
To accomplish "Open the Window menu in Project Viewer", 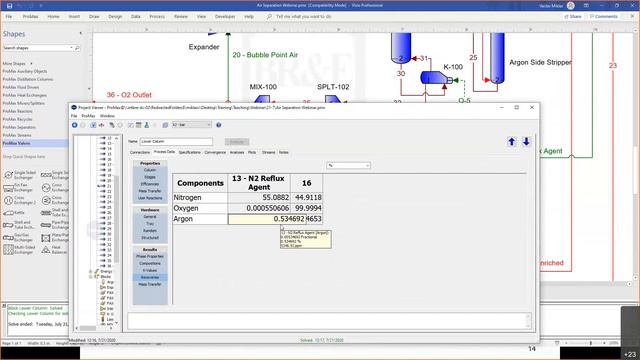I will 107,116.
